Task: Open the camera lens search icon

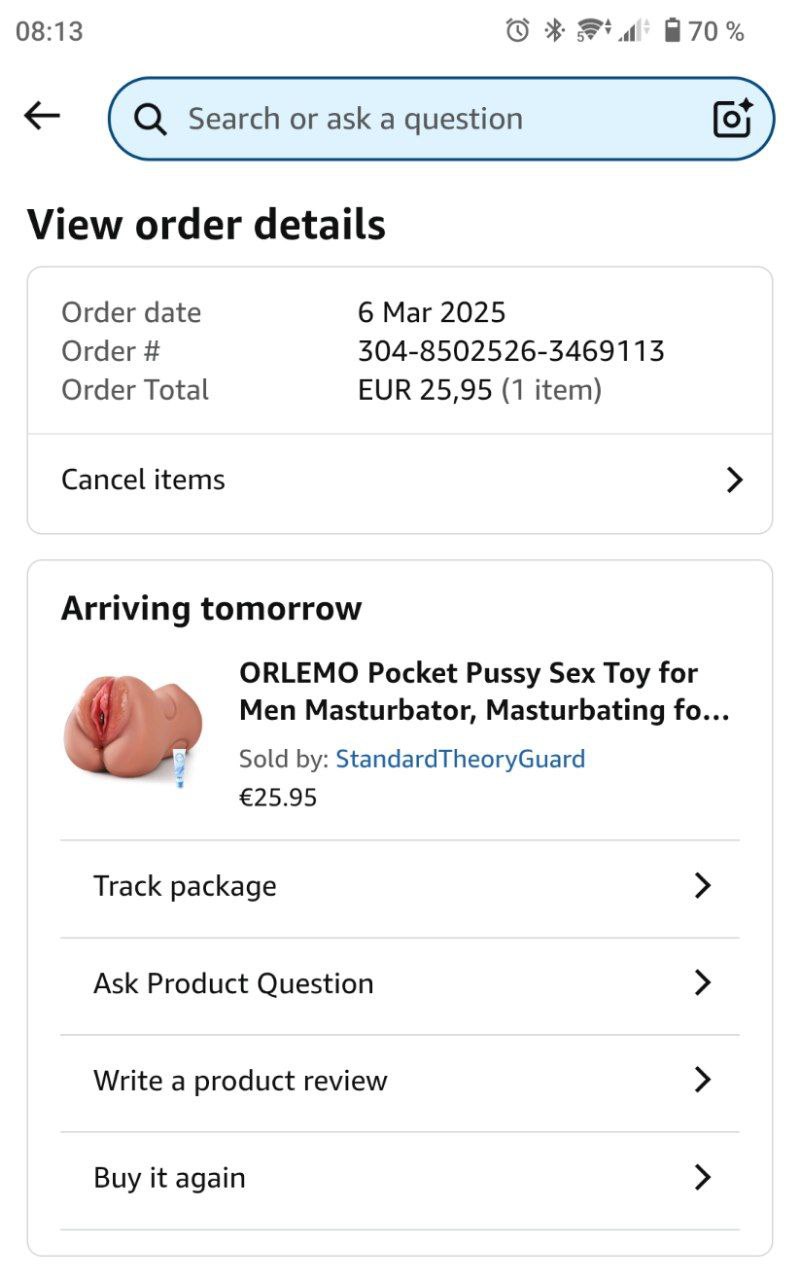Action: [732, 119]
